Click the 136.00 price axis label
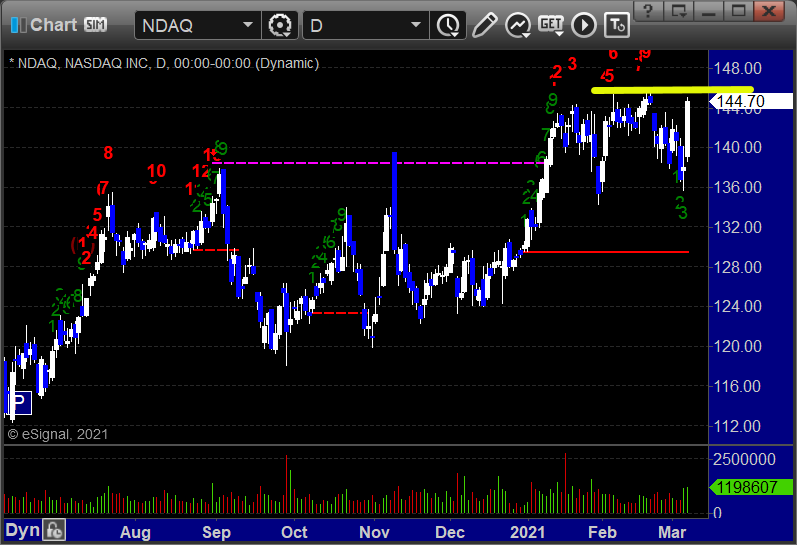 pos(738,187)
